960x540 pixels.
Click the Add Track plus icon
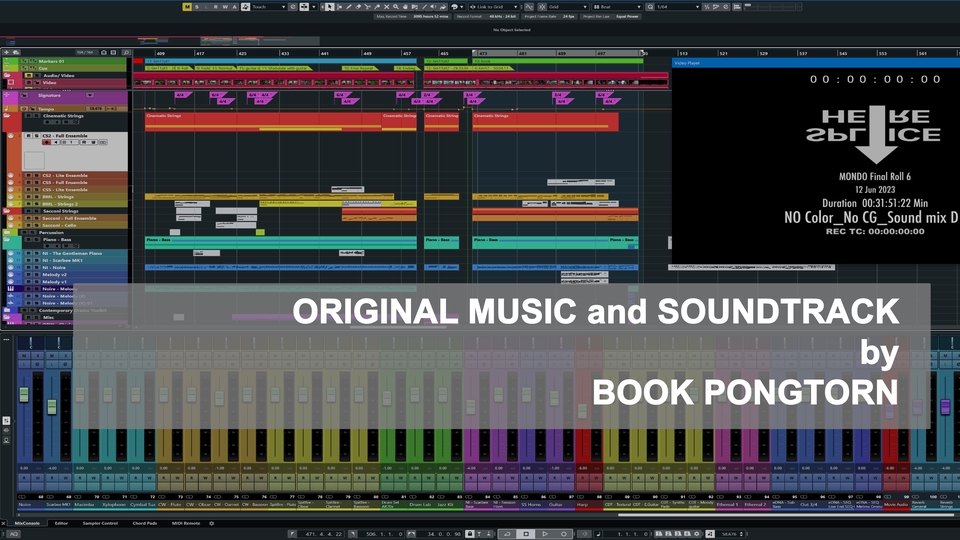7,52
